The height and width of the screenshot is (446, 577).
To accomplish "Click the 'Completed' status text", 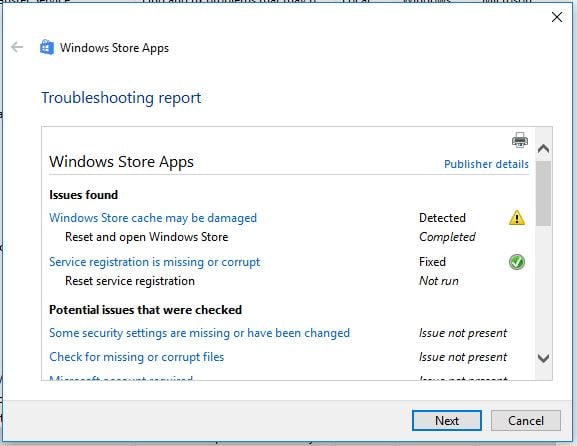I will (x=447, y=237).
